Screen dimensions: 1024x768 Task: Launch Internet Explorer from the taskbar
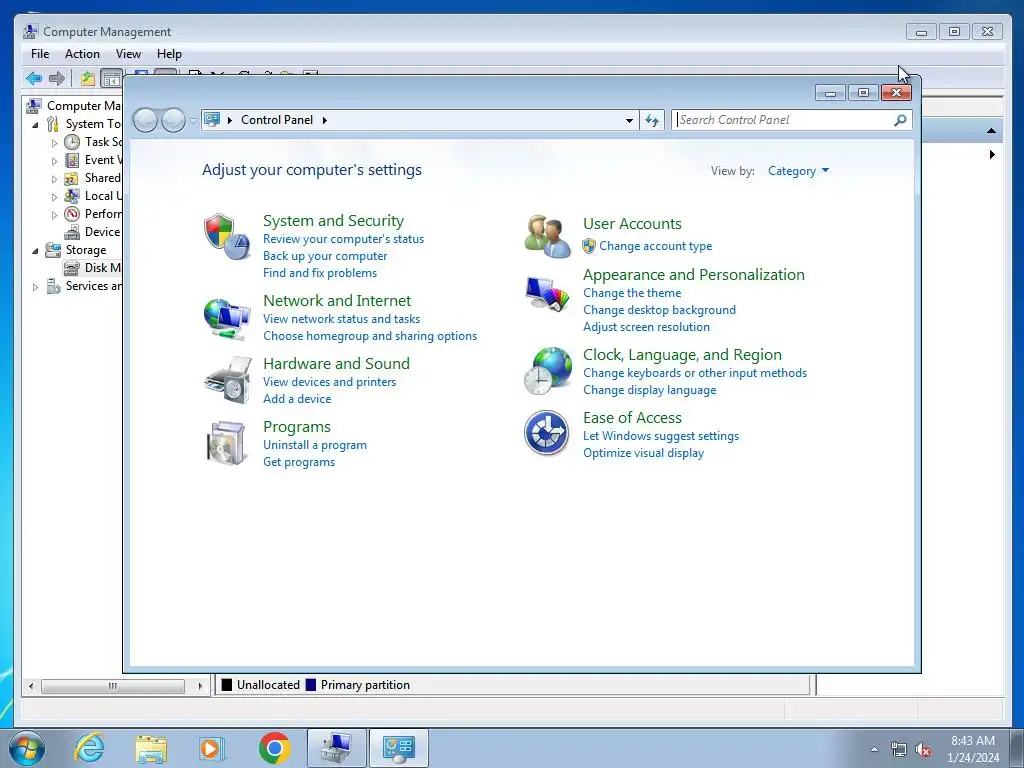click(x=89, y=748)
